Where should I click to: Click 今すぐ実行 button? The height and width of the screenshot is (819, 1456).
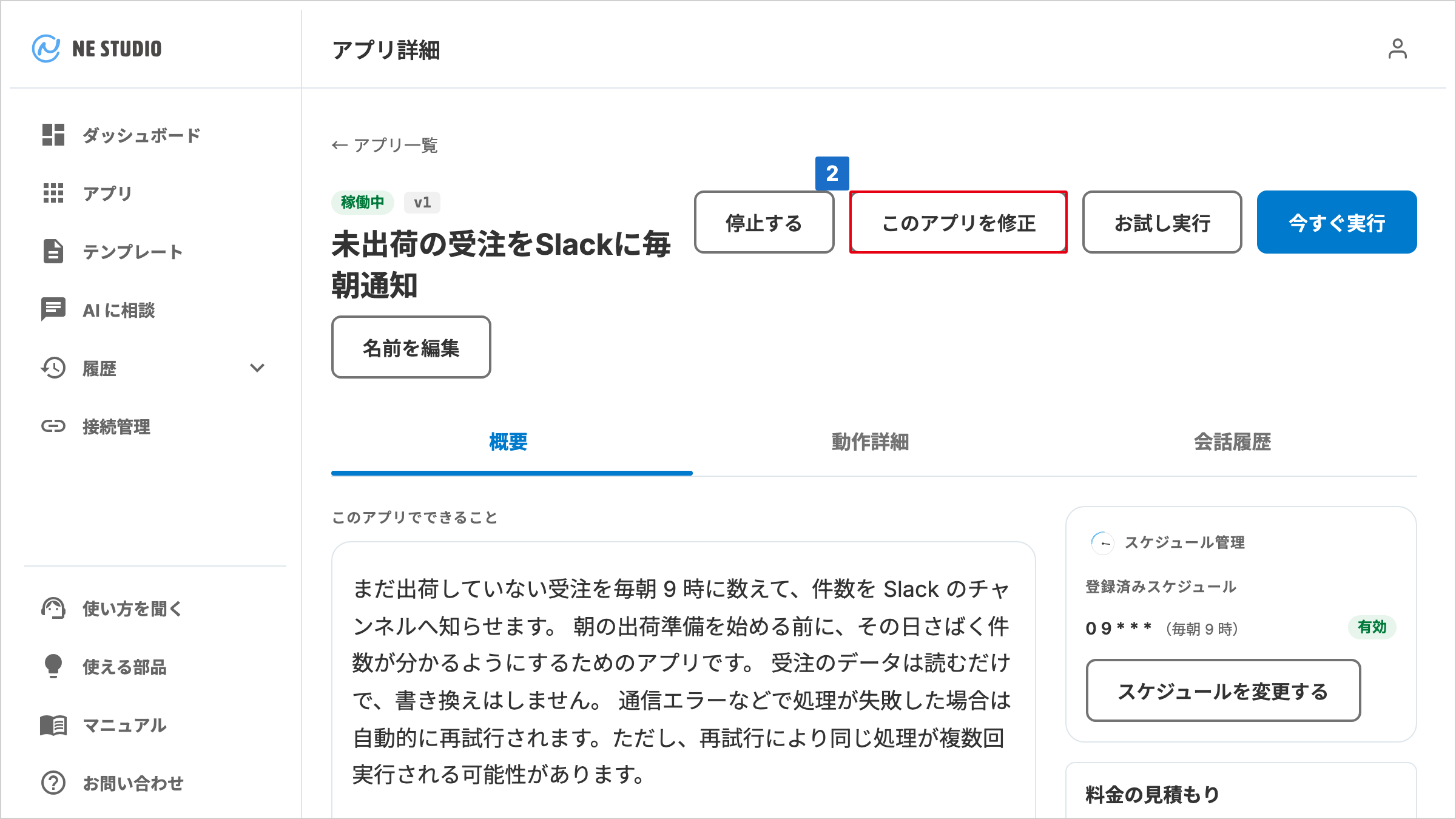1336,222
